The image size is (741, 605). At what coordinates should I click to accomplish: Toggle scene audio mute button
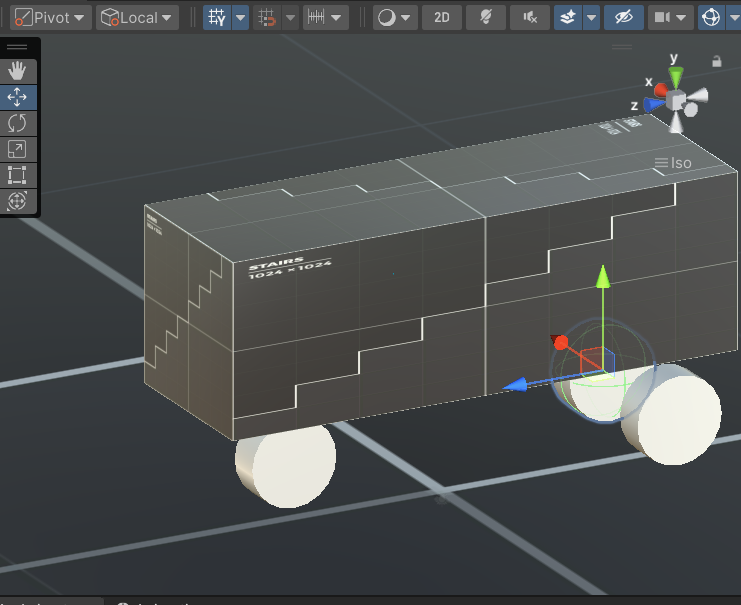coord(529,17)
